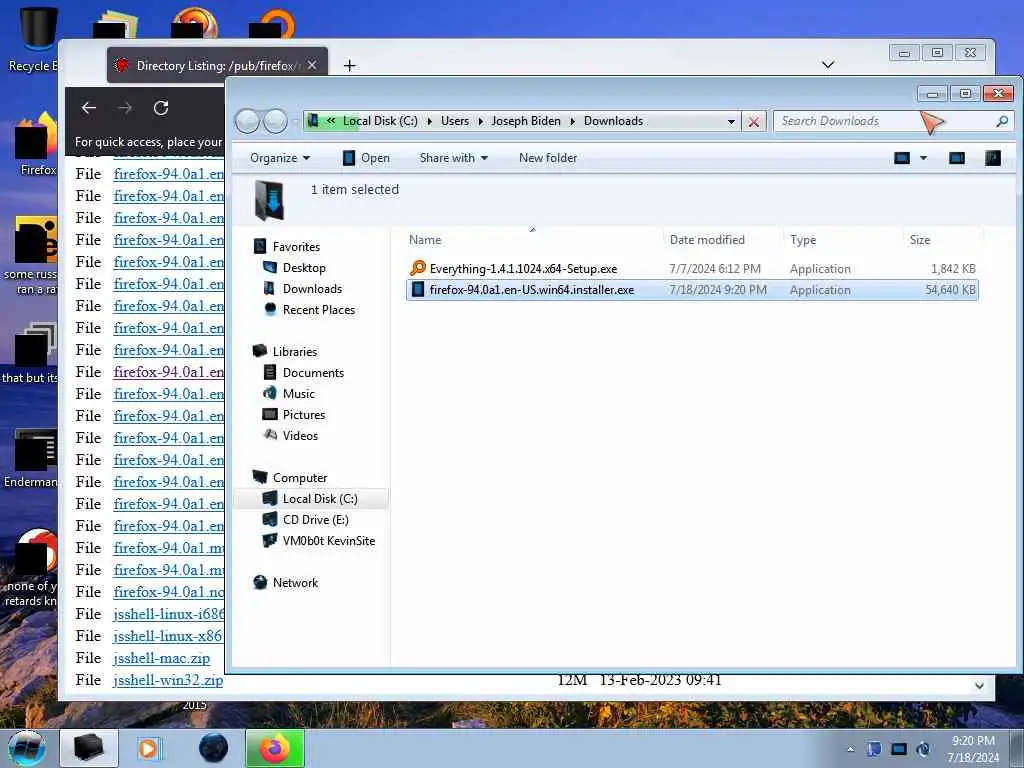
Task: Select the Directory Listing Firefox tab
Action: pos(217,65)
